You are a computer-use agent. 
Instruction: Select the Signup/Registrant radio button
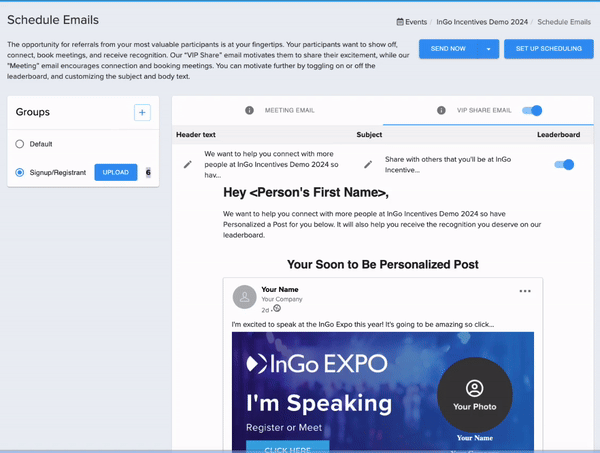tap(20, 173)
